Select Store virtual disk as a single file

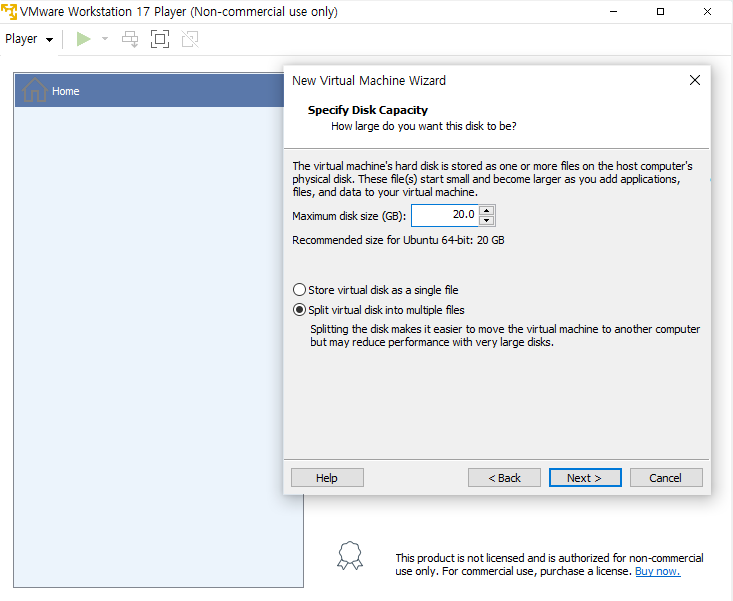(375, 290)
